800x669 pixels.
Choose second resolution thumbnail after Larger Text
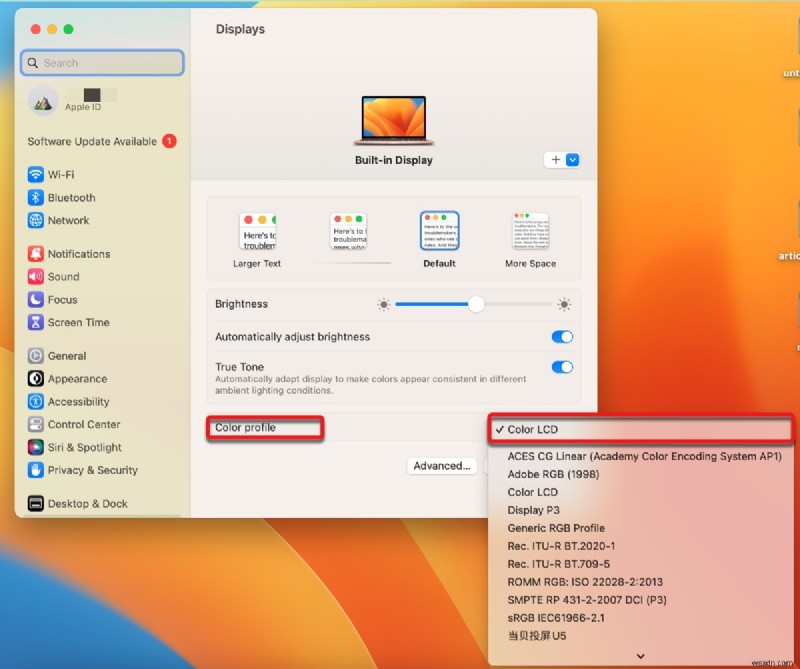[348, 231]
